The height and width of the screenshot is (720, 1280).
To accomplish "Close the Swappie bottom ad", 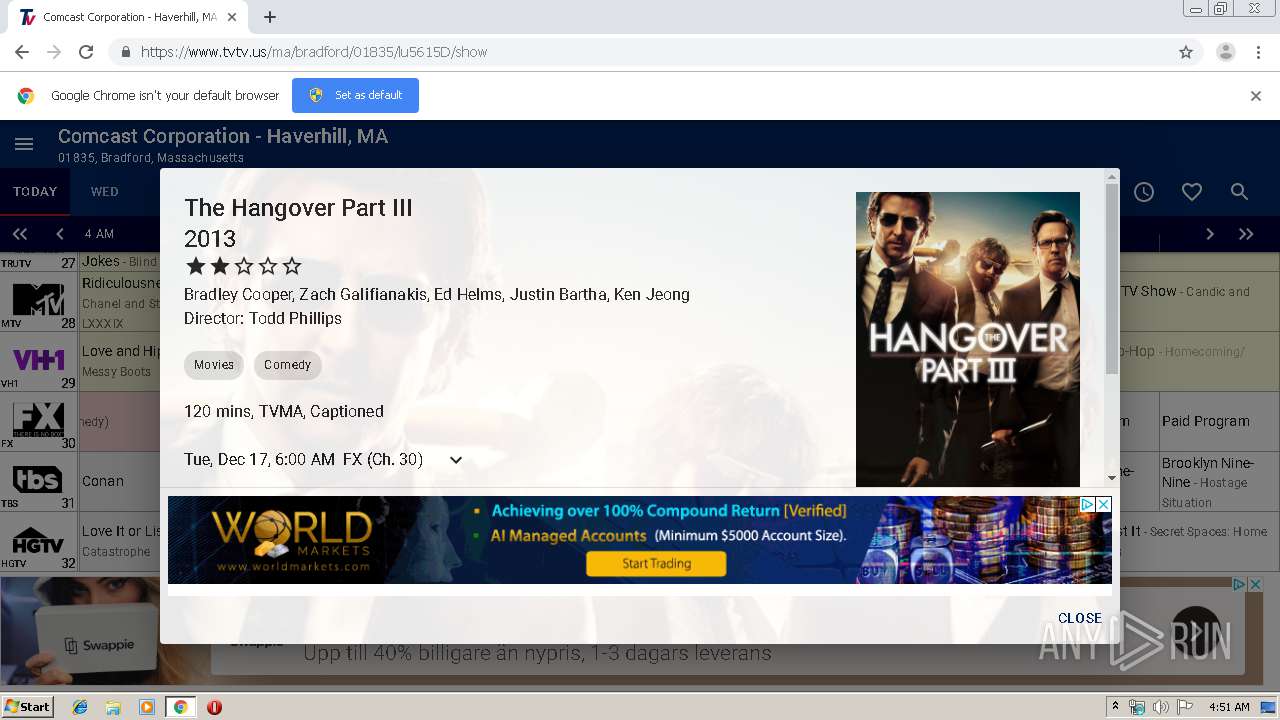I will click(x=1255, y=584).
